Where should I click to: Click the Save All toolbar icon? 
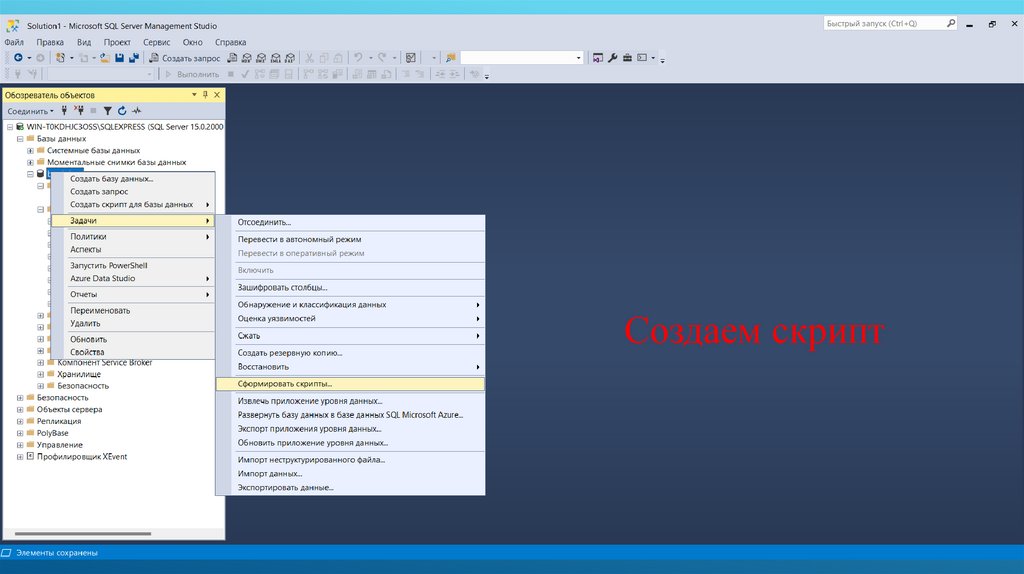tap(133, 58)
